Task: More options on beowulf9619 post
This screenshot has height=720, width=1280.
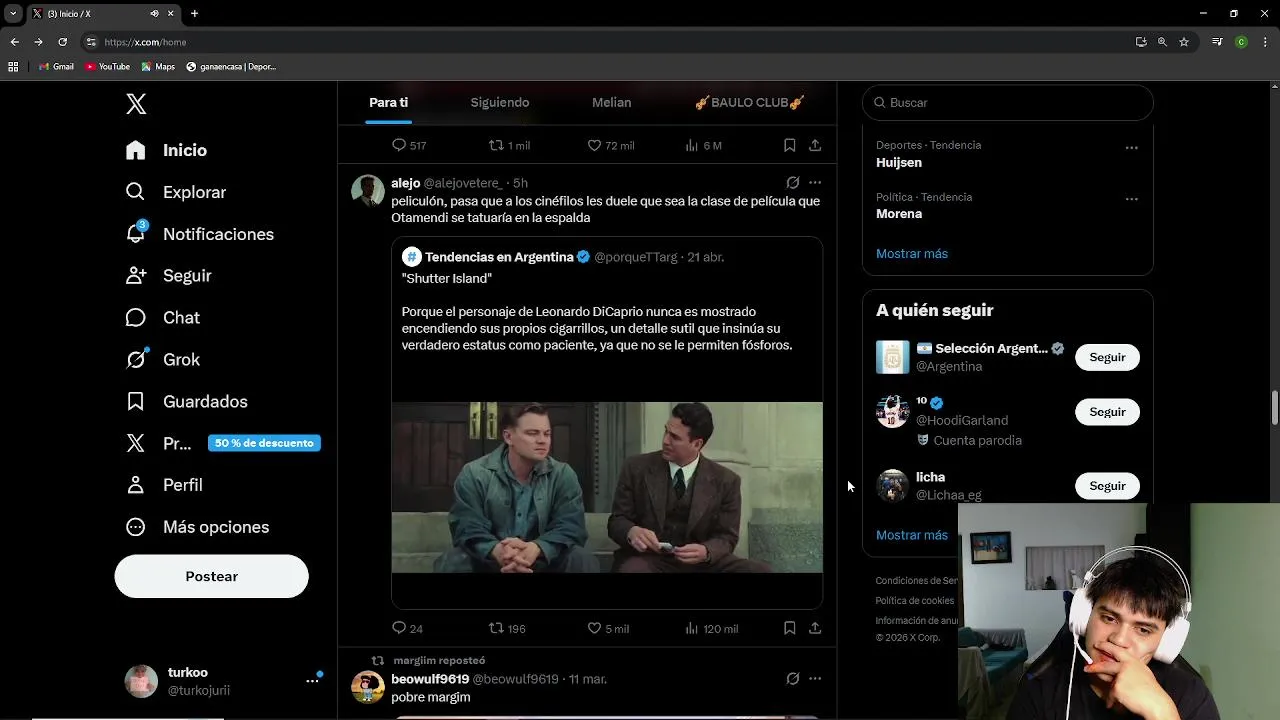Action: click(815, 679)
